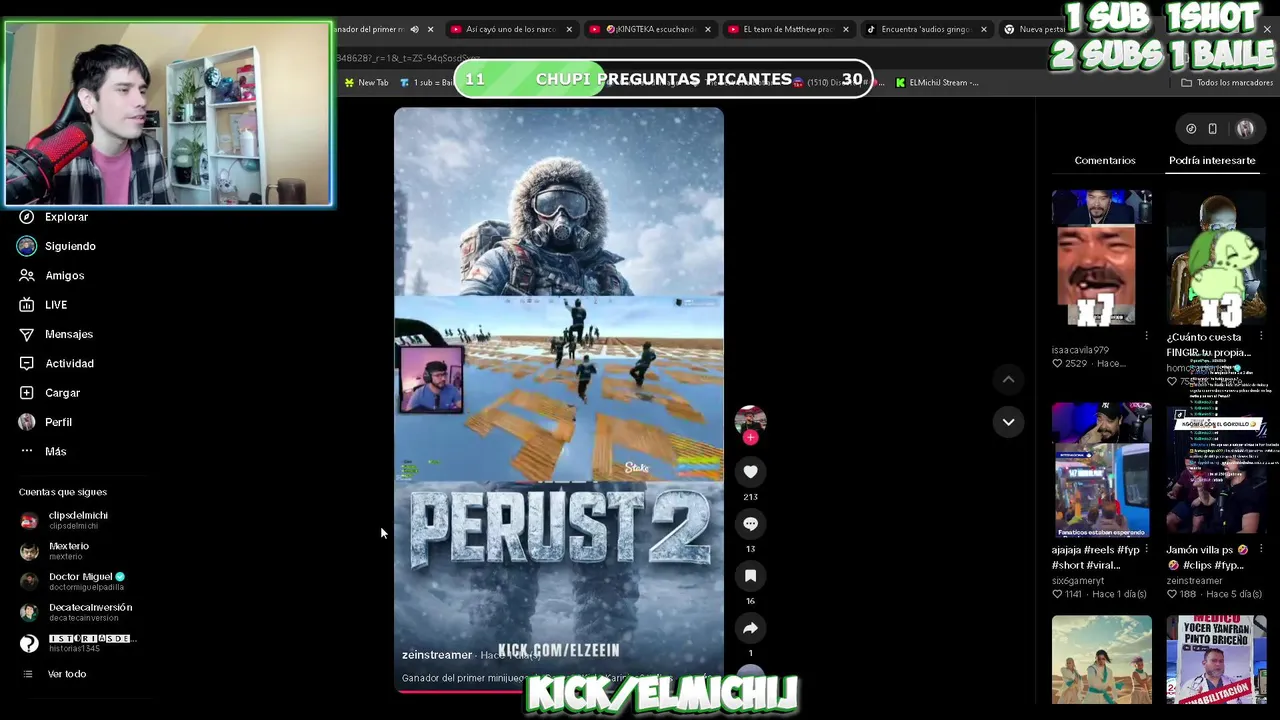Go to previous video with up arrow
The width and height of the screenshot is (1280, 720).
click(x=1008, y=379)
